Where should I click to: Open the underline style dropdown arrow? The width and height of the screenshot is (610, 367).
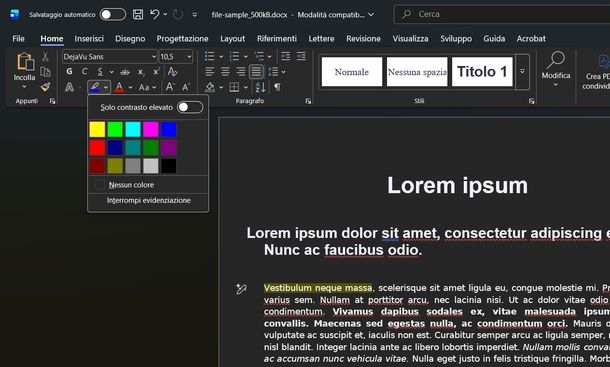point(112,72)
